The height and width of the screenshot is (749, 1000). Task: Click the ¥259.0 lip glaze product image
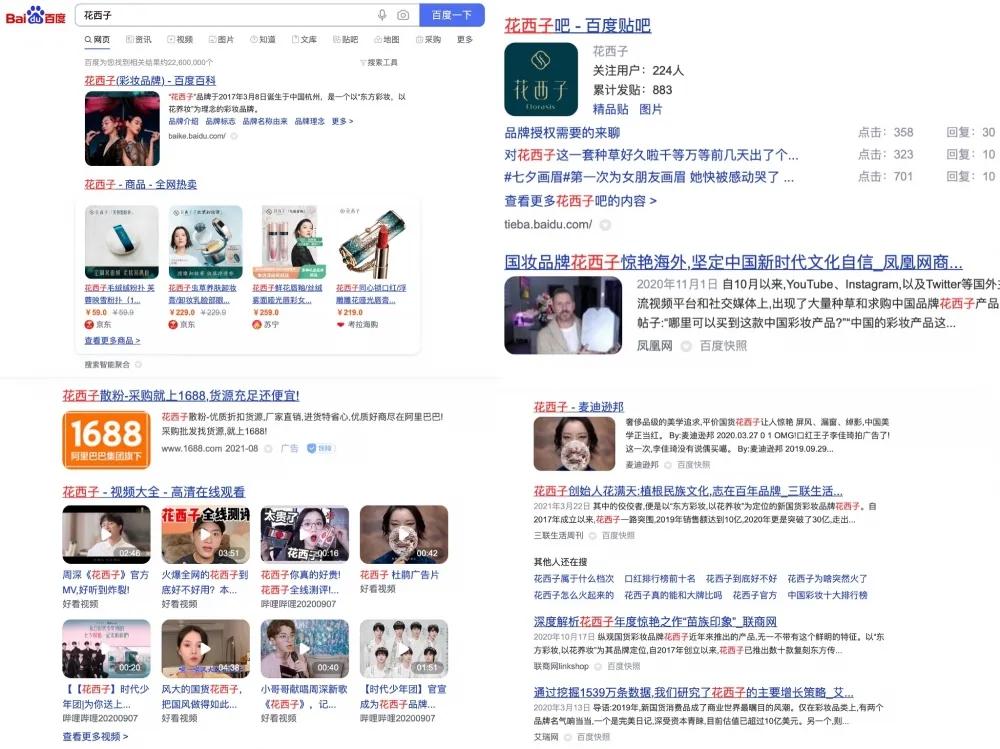pos(289,241)
